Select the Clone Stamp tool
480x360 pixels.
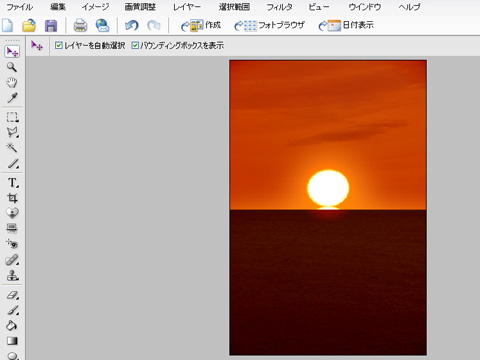(12, 275)
